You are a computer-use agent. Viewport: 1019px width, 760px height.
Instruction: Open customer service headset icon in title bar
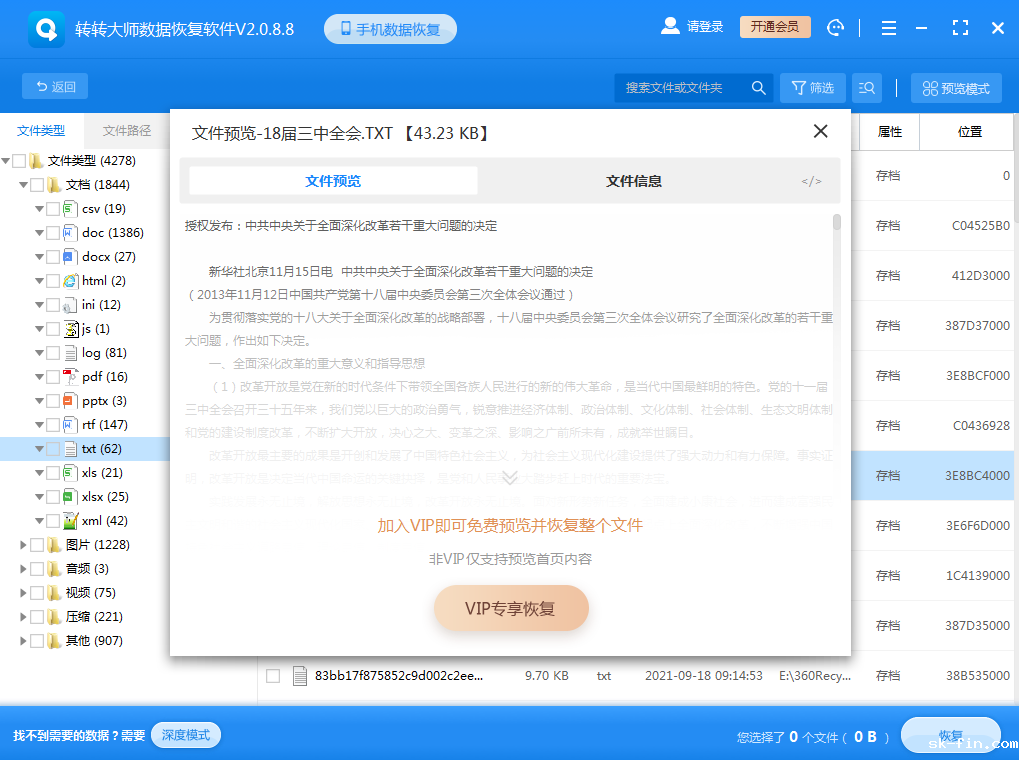(x=836, y=27)
